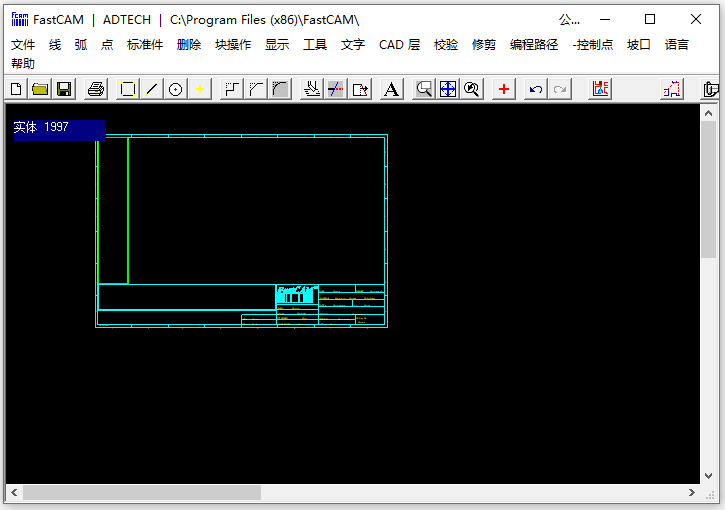725x510 pixels.
Task: Click the zoom previous magnifier icon
Action: click(472, 89)
